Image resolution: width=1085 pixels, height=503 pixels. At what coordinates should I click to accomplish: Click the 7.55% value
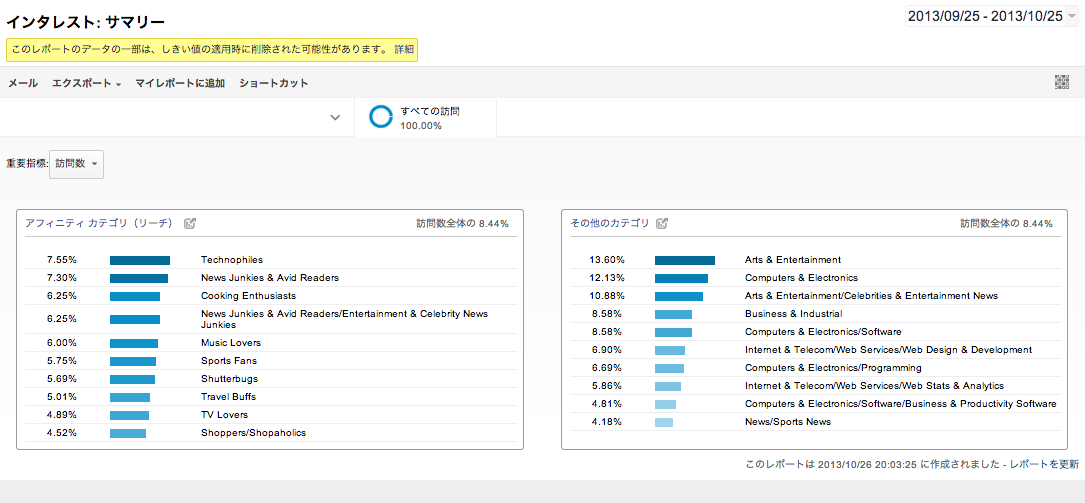[62, 260]
